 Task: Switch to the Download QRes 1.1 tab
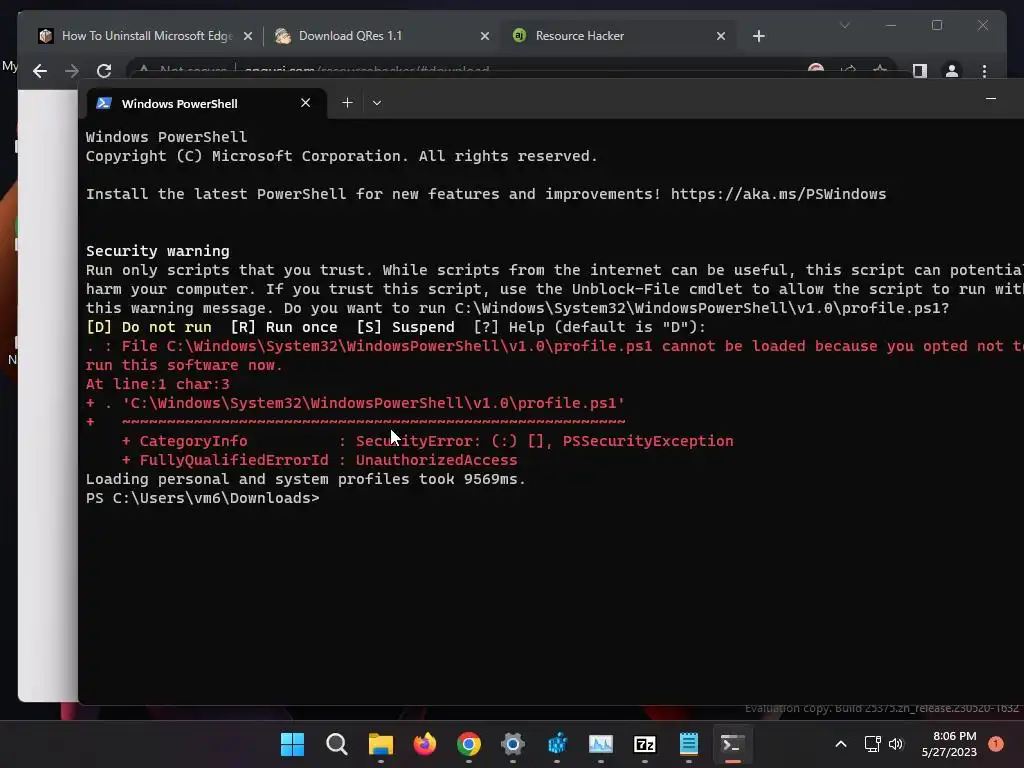(x=382, y=36)
